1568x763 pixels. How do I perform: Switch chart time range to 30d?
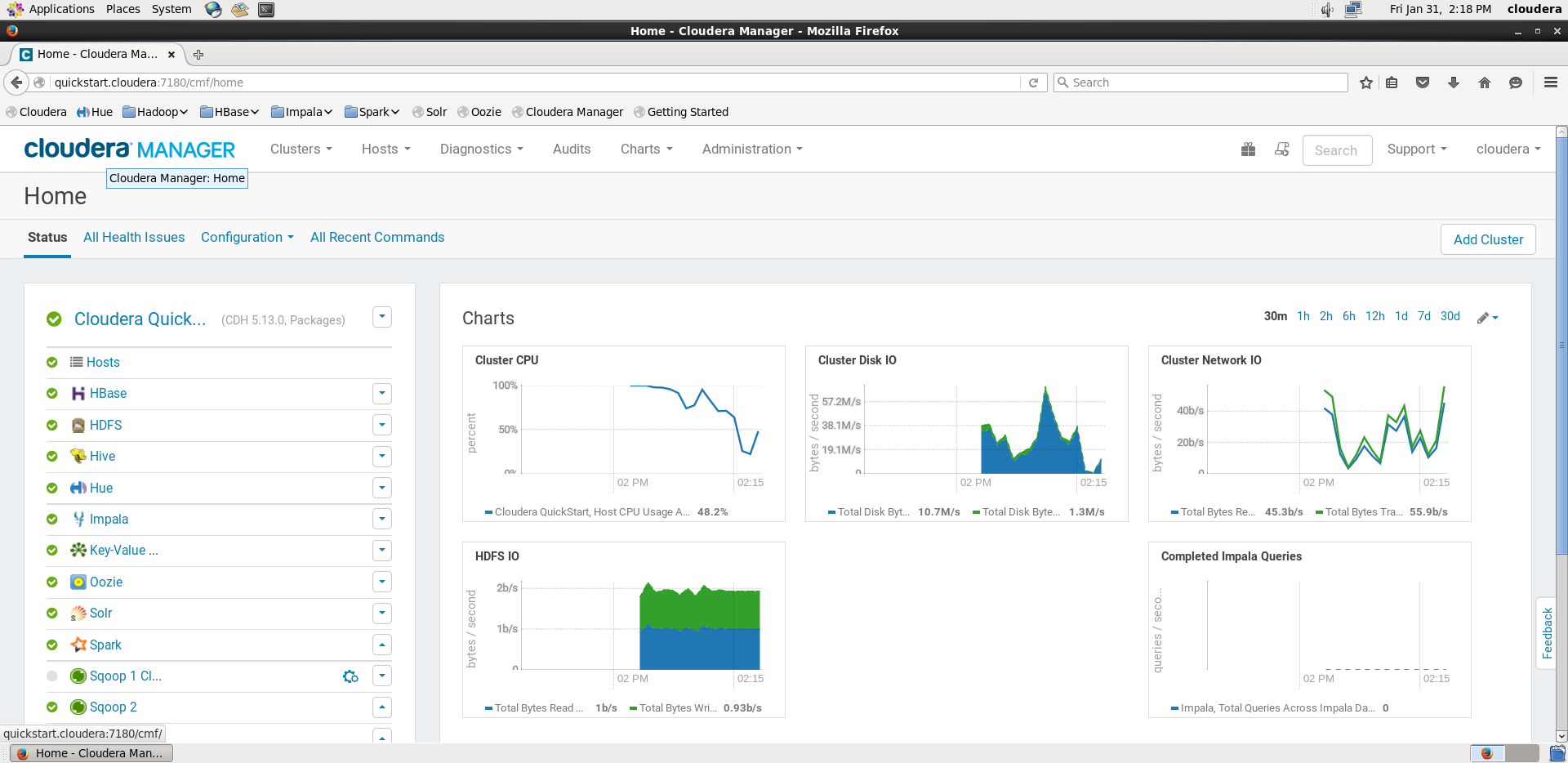point(1450,316)
